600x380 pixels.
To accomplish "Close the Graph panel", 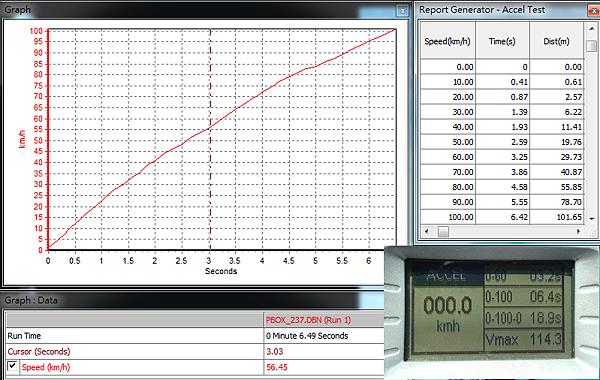I will 402,11.
